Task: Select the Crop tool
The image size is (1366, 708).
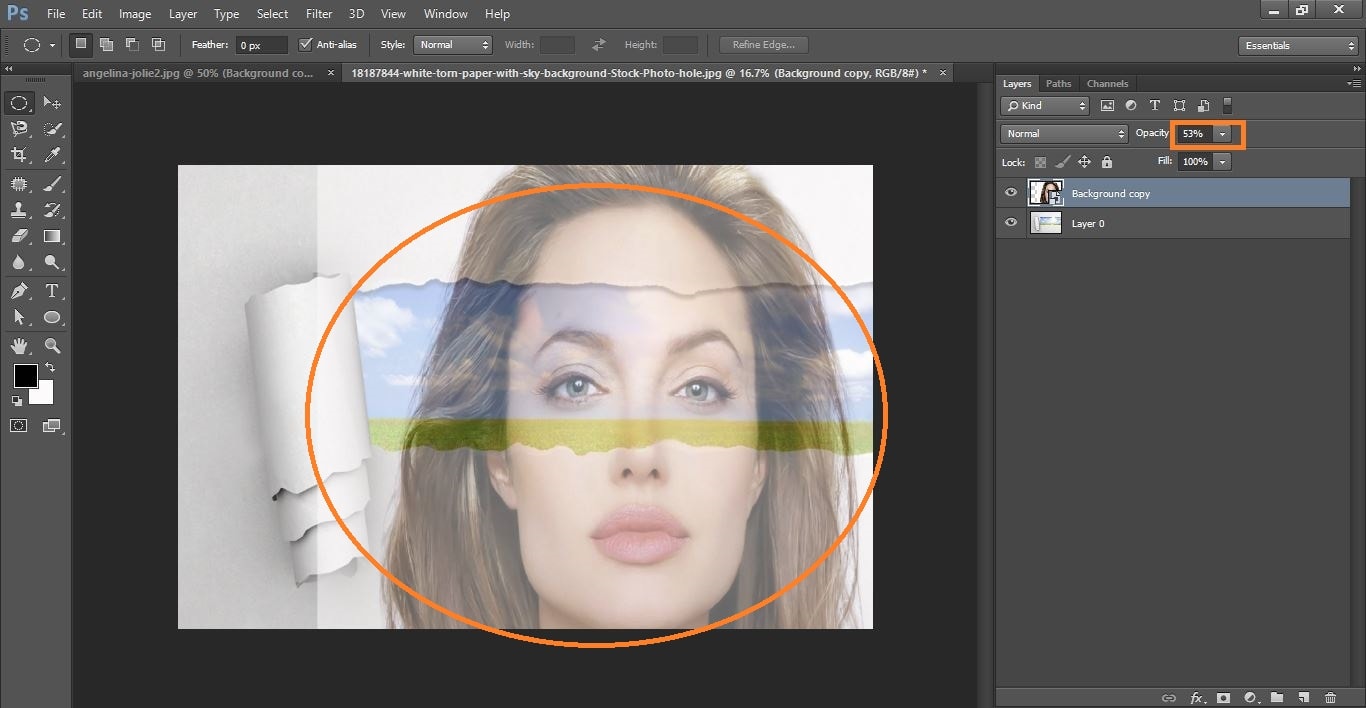Action: click(19, 155)
